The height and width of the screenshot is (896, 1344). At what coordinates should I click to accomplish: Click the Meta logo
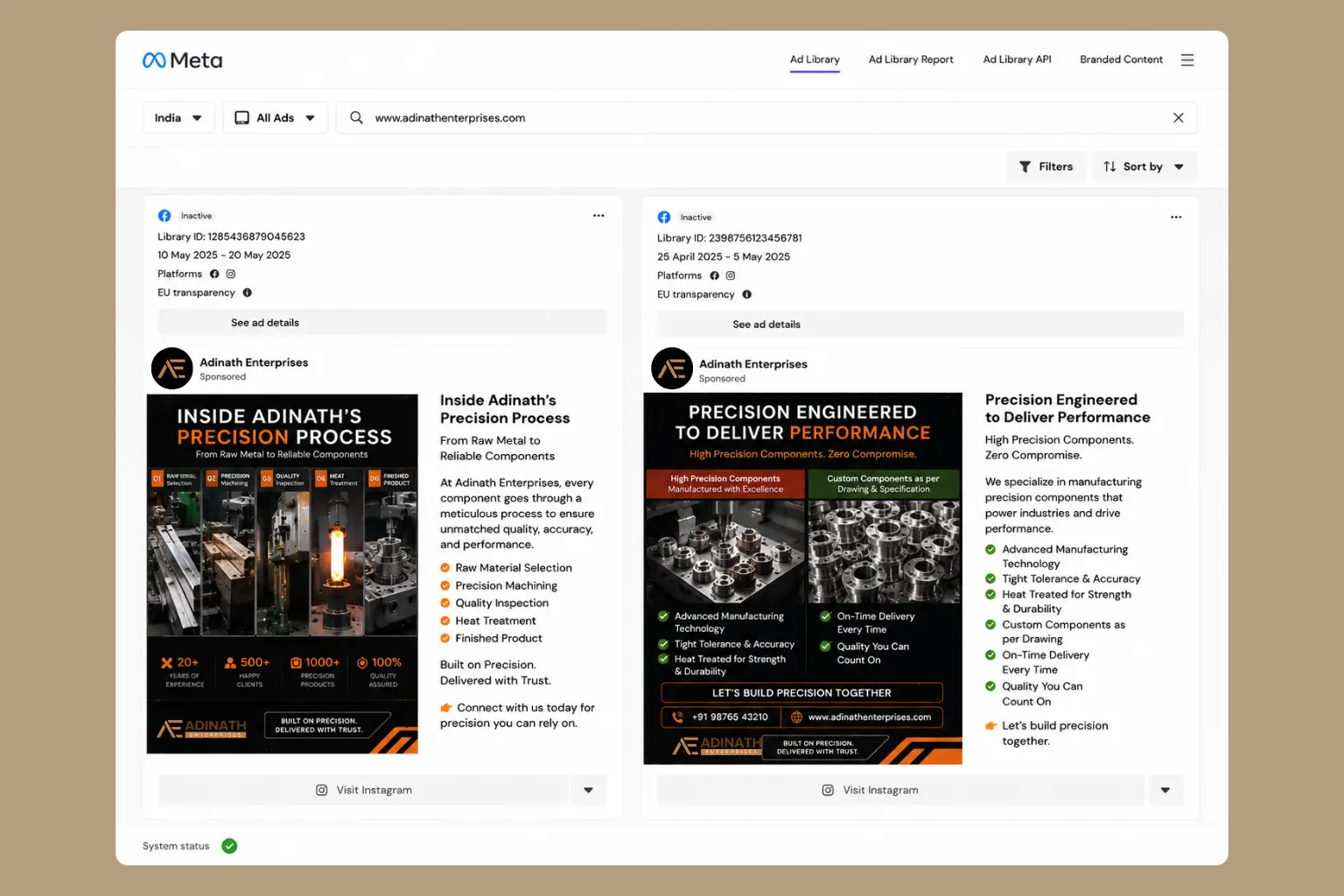coord(182,60)
